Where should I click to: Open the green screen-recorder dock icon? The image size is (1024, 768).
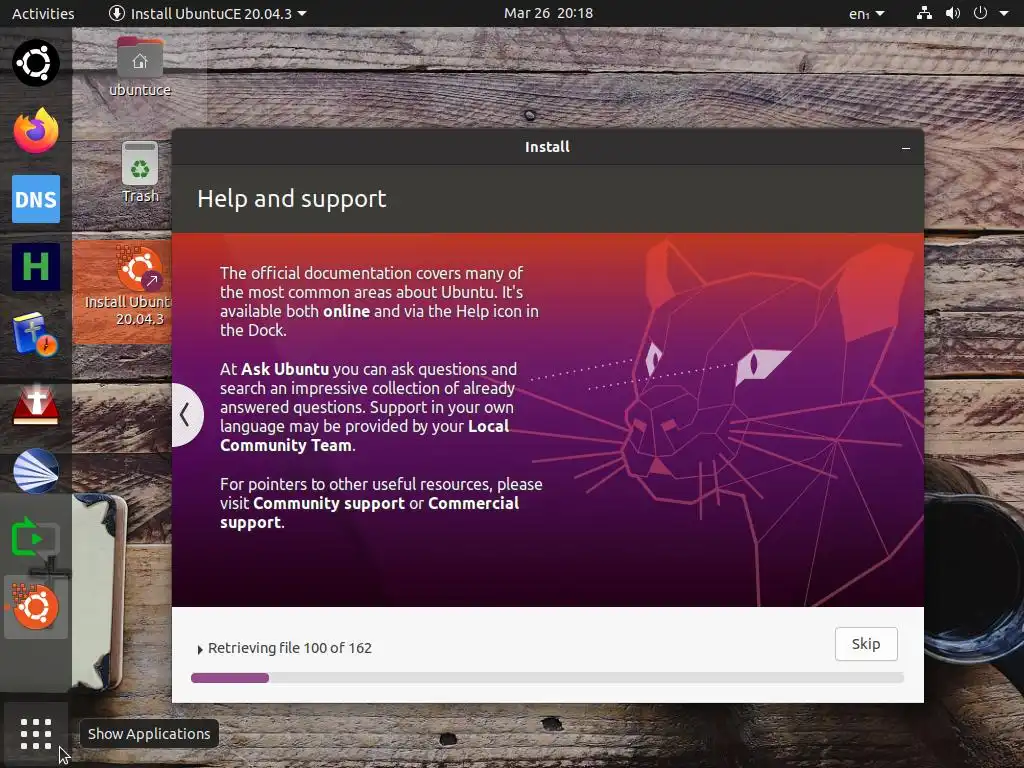tap(35, 539)
